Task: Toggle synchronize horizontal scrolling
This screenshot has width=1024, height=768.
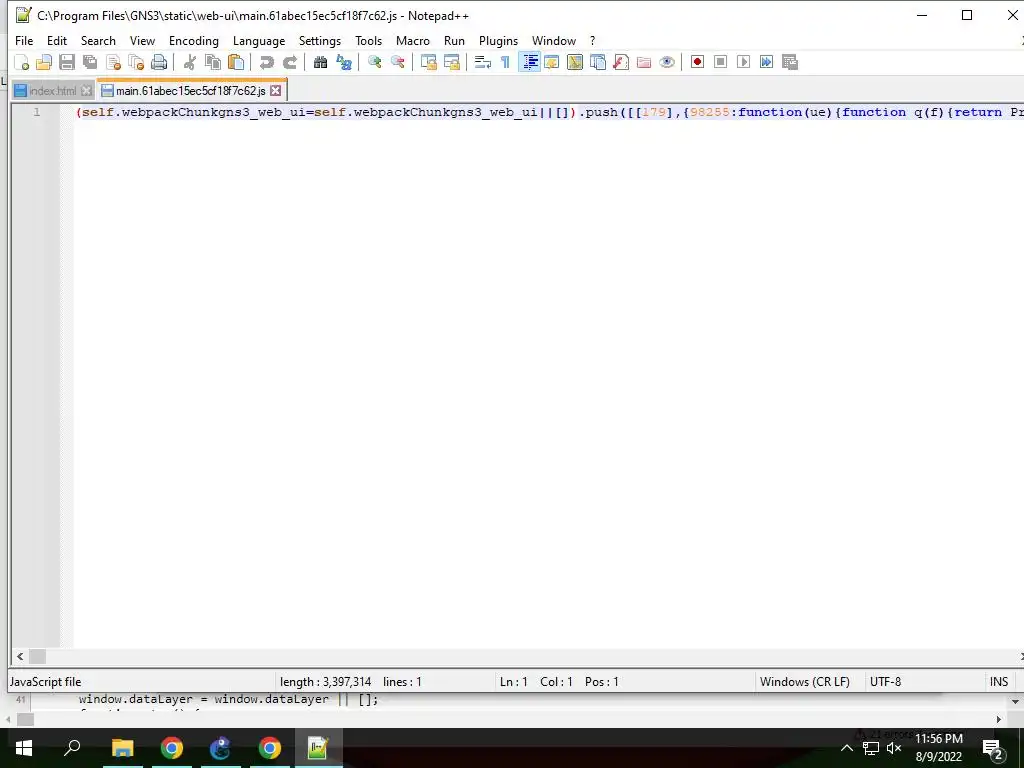Action: [x=452, y=62]
